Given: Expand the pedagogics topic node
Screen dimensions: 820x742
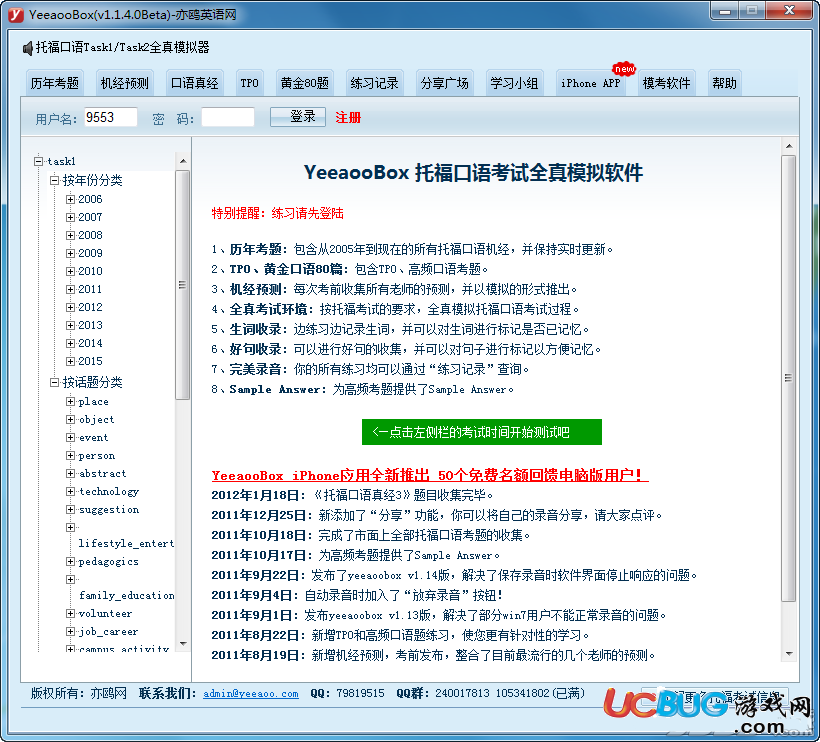Looking at the screenshot, I should tap(70, 562).
